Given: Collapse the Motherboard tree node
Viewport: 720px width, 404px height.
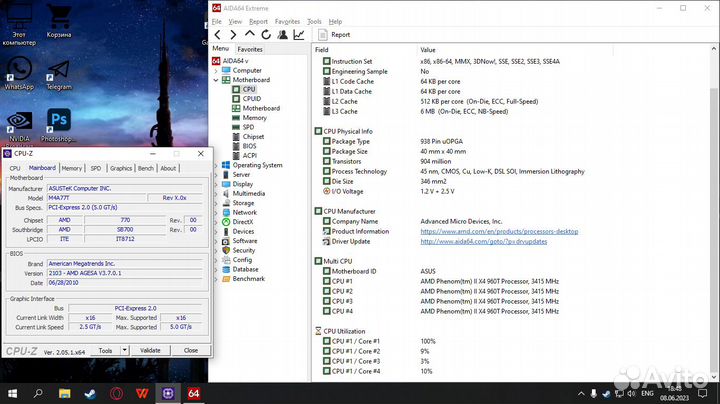Looking at the screenshot, I should [x=216, y=80].
